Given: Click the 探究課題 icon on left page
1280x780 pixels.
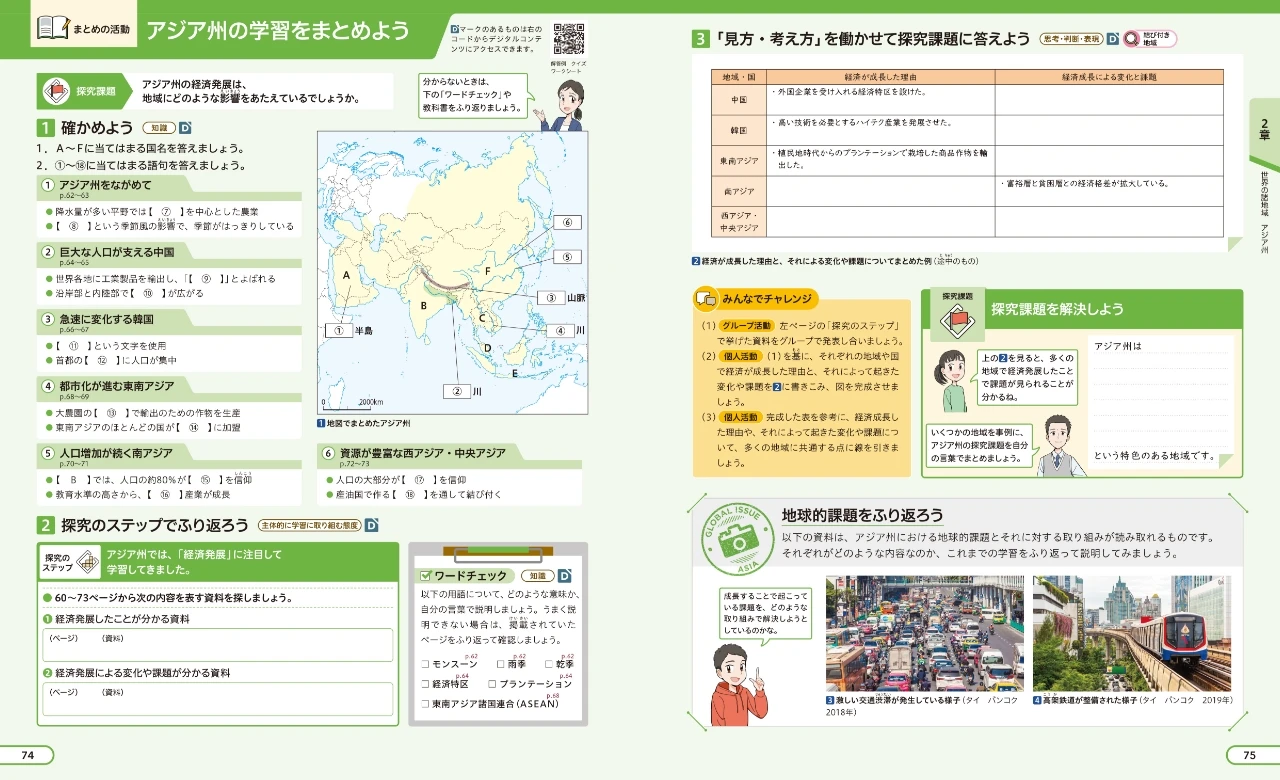Looking at the screenshot, I should pyautogui.click(x=55, y=92).
